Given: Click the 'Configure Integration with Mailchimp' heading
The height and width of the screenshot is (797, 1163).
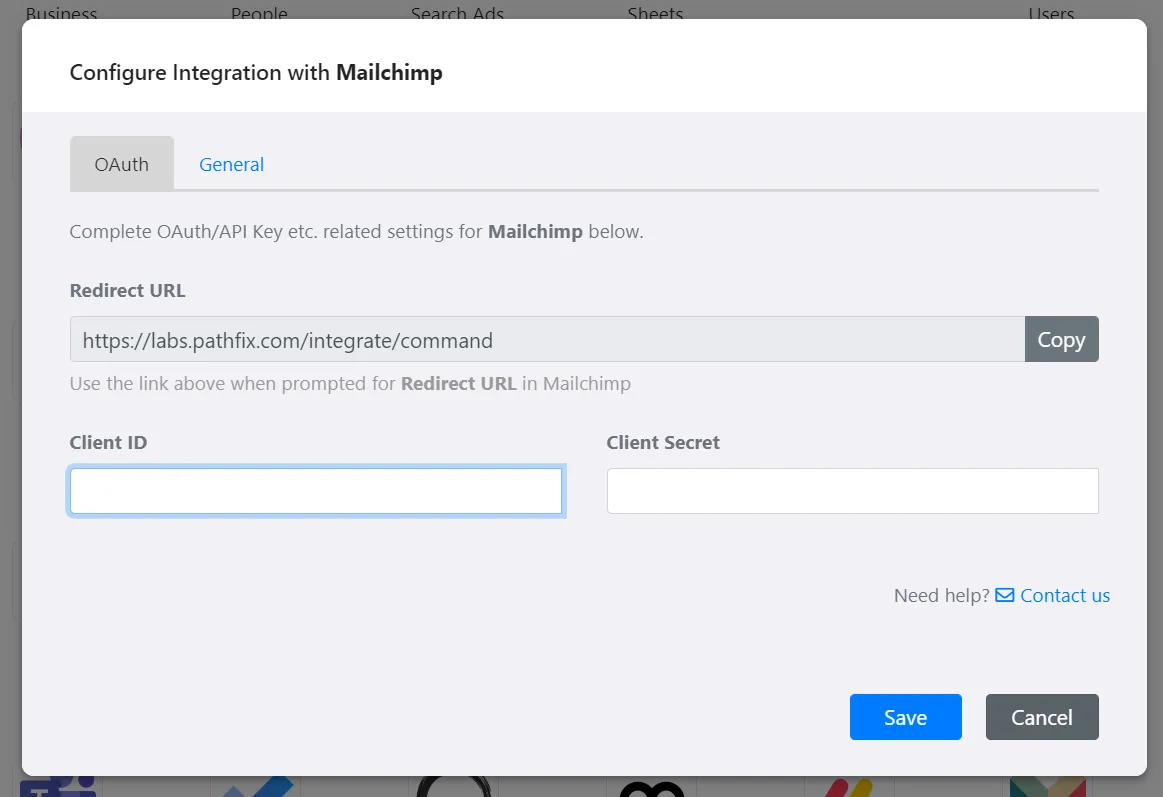Looking at the screenshot, I should pos(256,73).
